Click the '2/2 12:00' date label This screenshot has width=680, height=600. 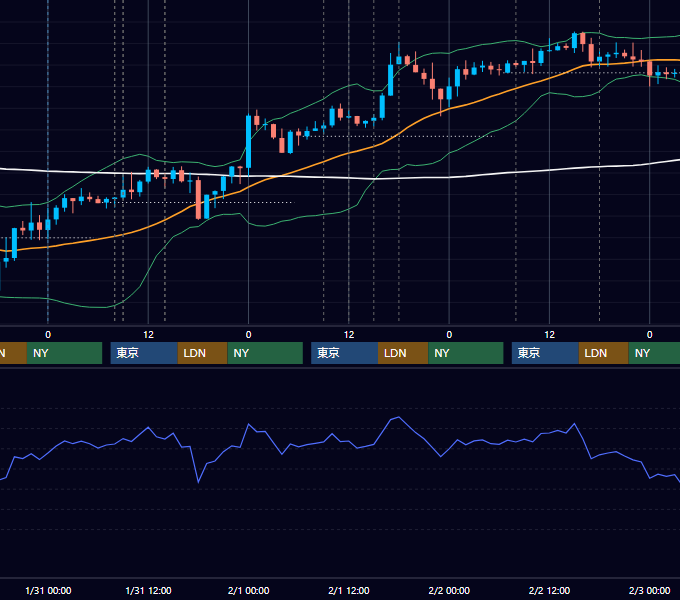pyautogui.click(x=549, y=590)
